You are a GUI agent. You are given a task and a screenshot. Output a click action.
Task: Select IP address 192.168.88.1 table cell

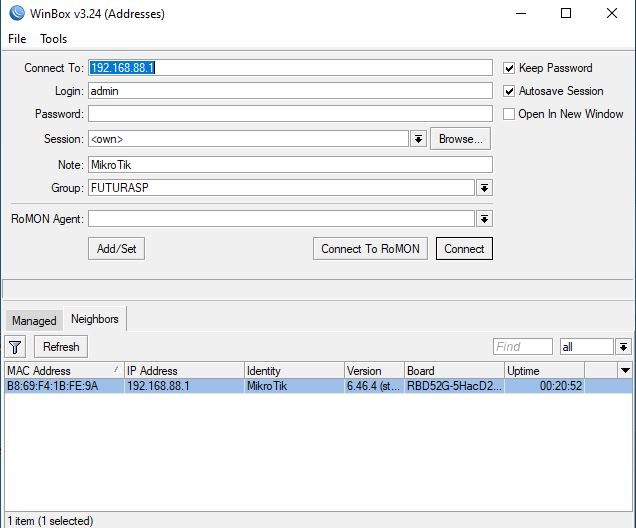(x=184, y=386)
